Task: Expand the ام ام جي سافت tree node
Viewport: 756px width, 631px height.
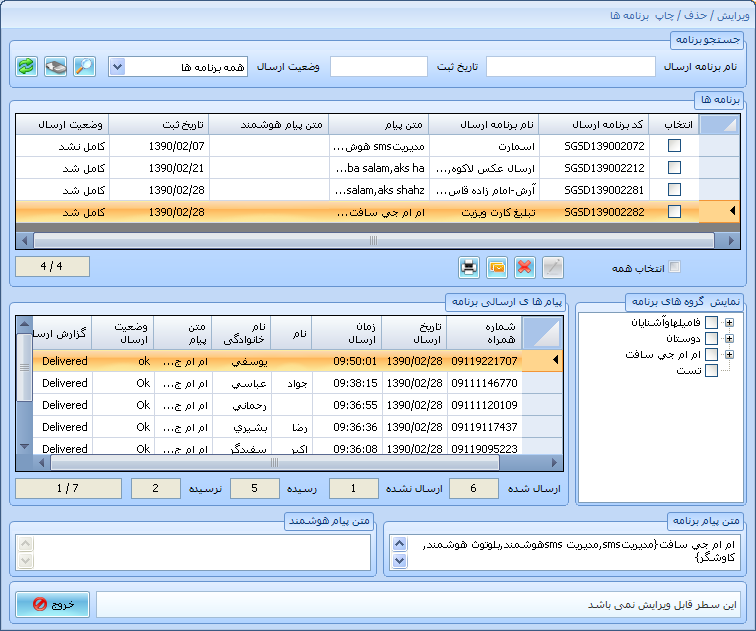Action: 729,355
